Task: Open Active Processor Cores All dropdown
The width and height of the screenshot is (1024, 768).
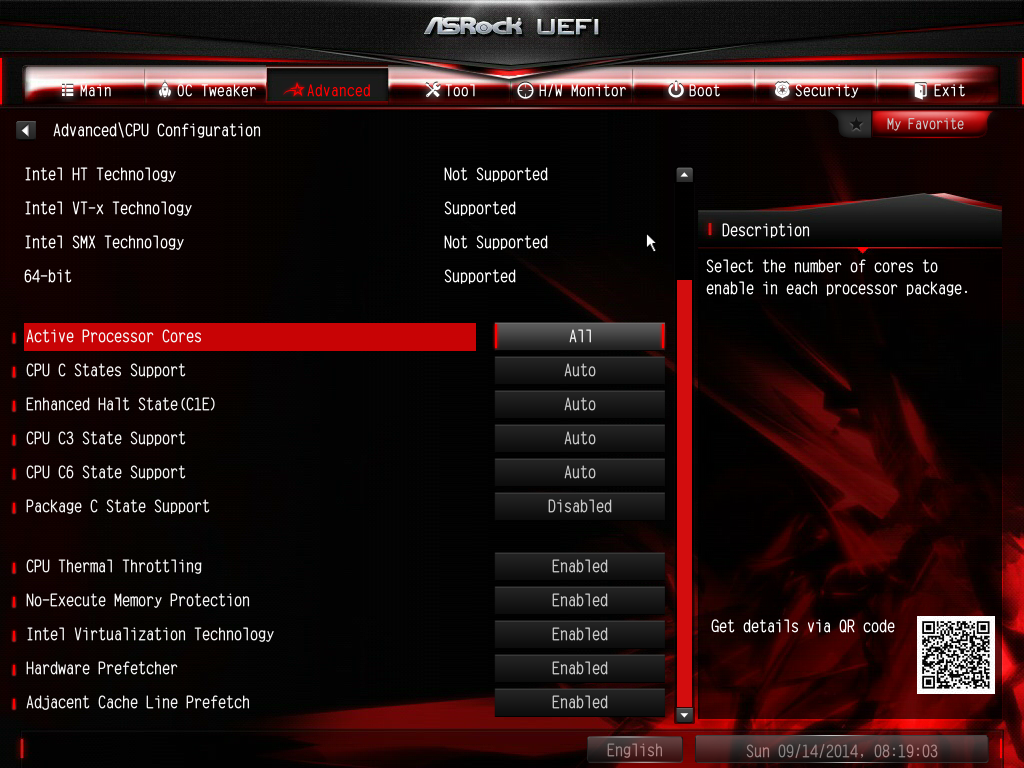Action: (x=579, y=336)
